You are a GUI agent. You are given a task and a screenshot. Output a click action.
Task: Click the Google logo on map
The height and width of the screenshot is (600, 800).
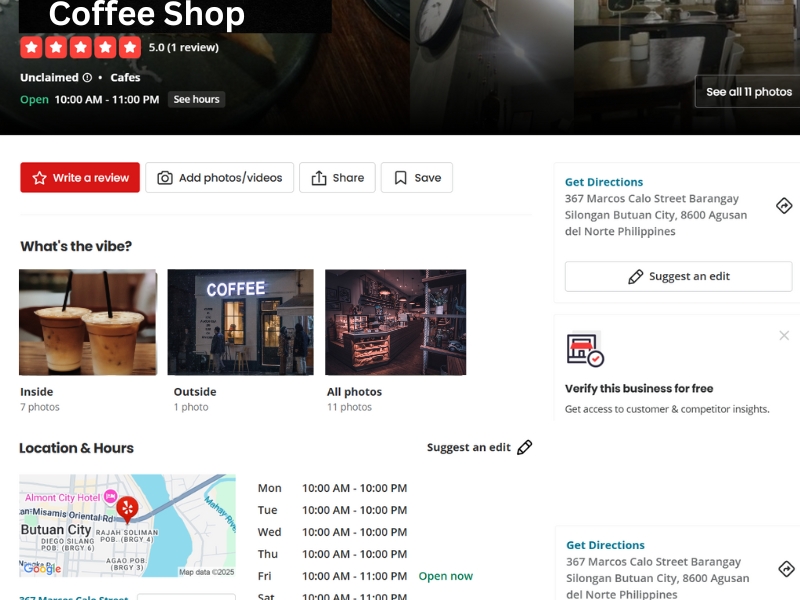pyautogui.click(x=42, y=568)
